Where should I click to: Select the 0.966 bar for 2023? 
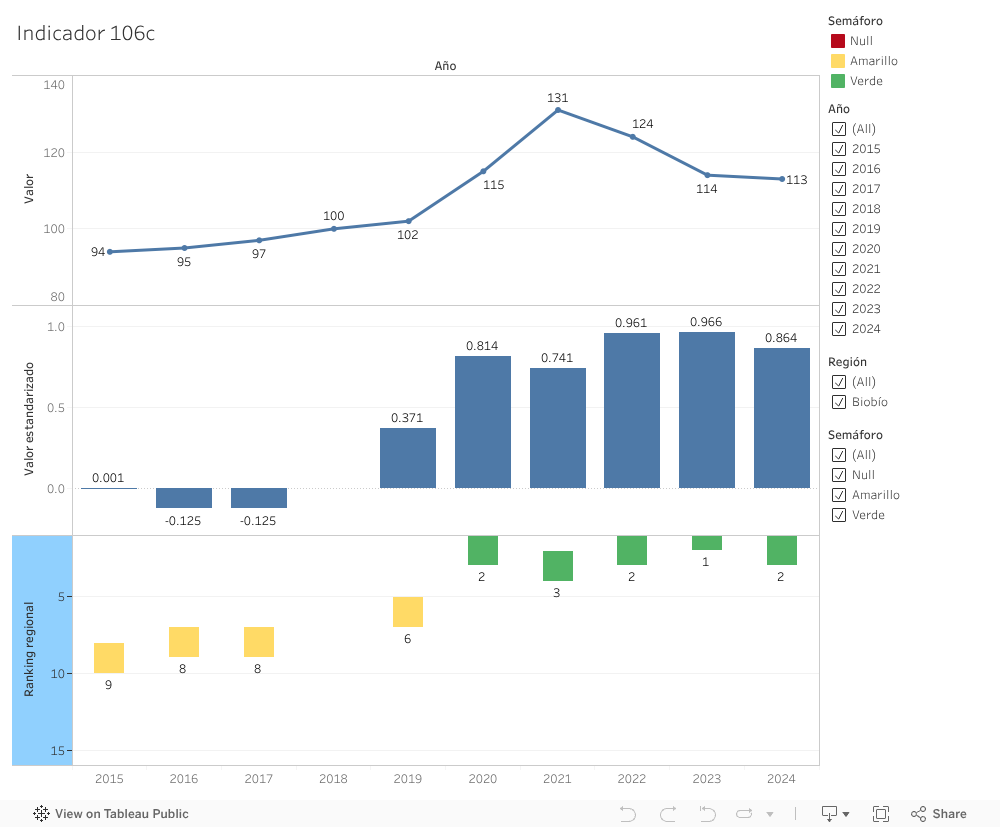tap(707, 410)
